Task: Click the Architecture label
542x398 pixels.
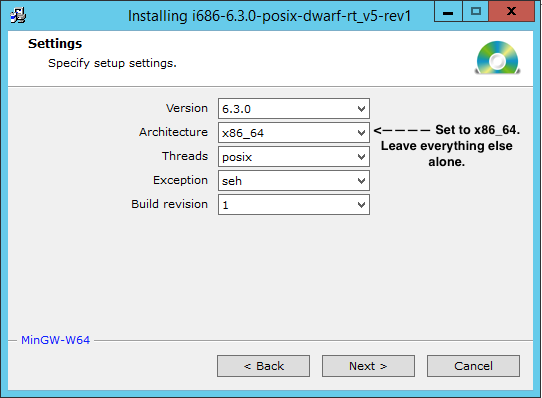Action: click(174, 132)
